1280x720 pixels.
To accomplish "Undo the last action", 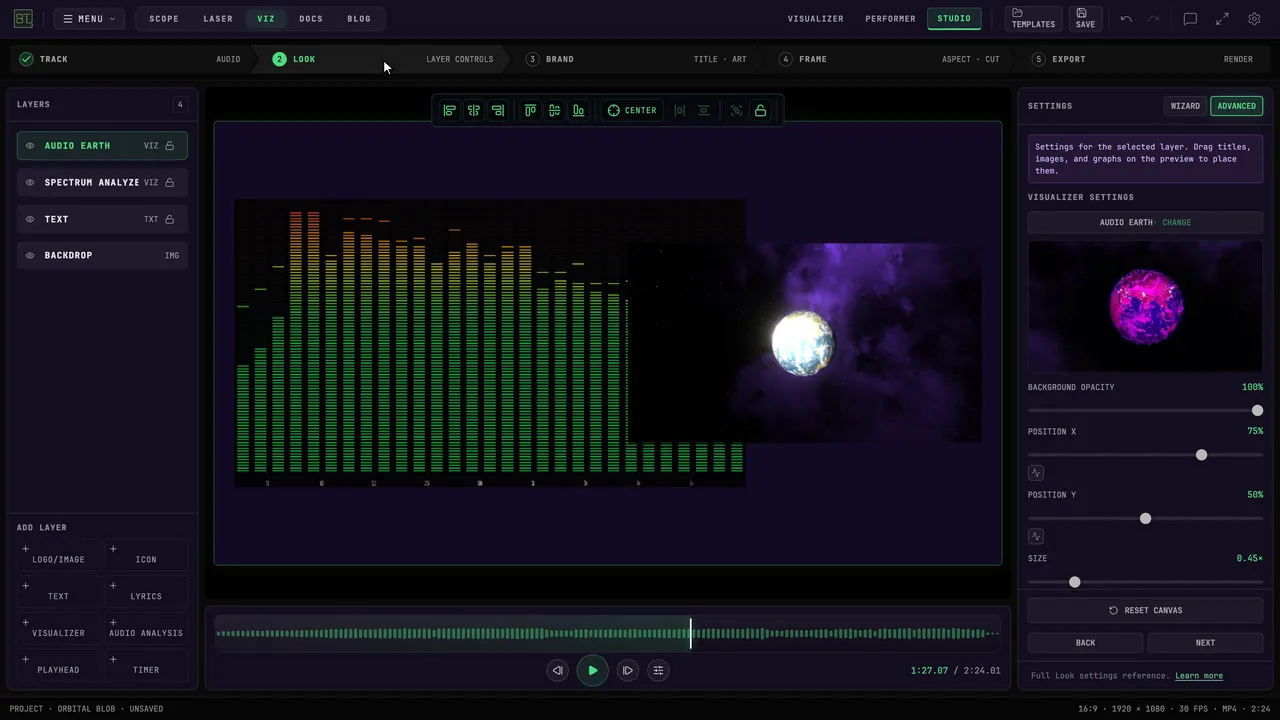I will 1126,19.
